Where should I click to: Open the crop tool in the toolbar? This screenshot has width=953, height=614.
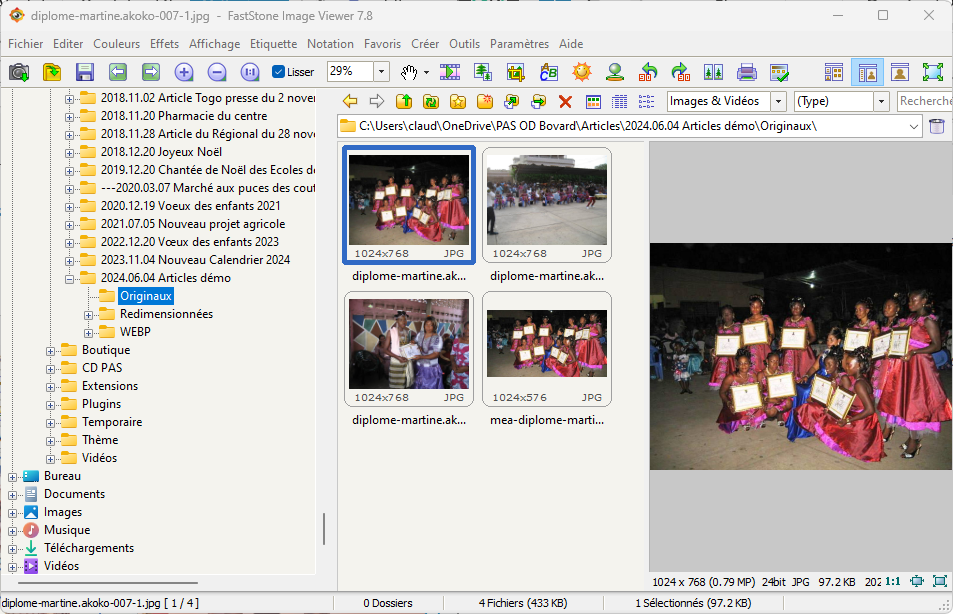pyautogui.click(x=516, y=72)
